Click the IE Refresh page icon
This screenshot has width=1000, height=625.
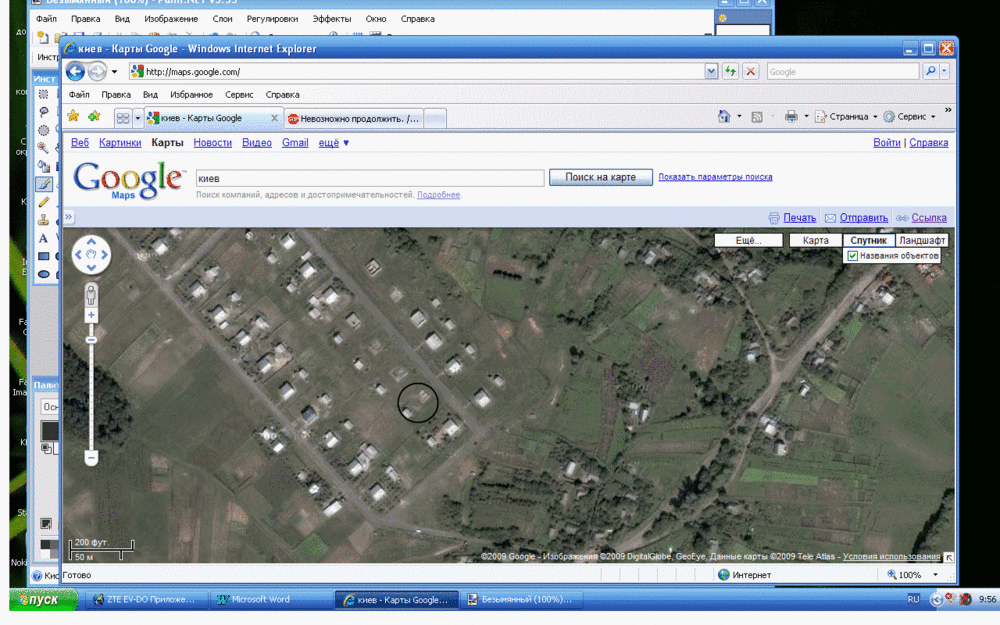click(x=731, y=72)
